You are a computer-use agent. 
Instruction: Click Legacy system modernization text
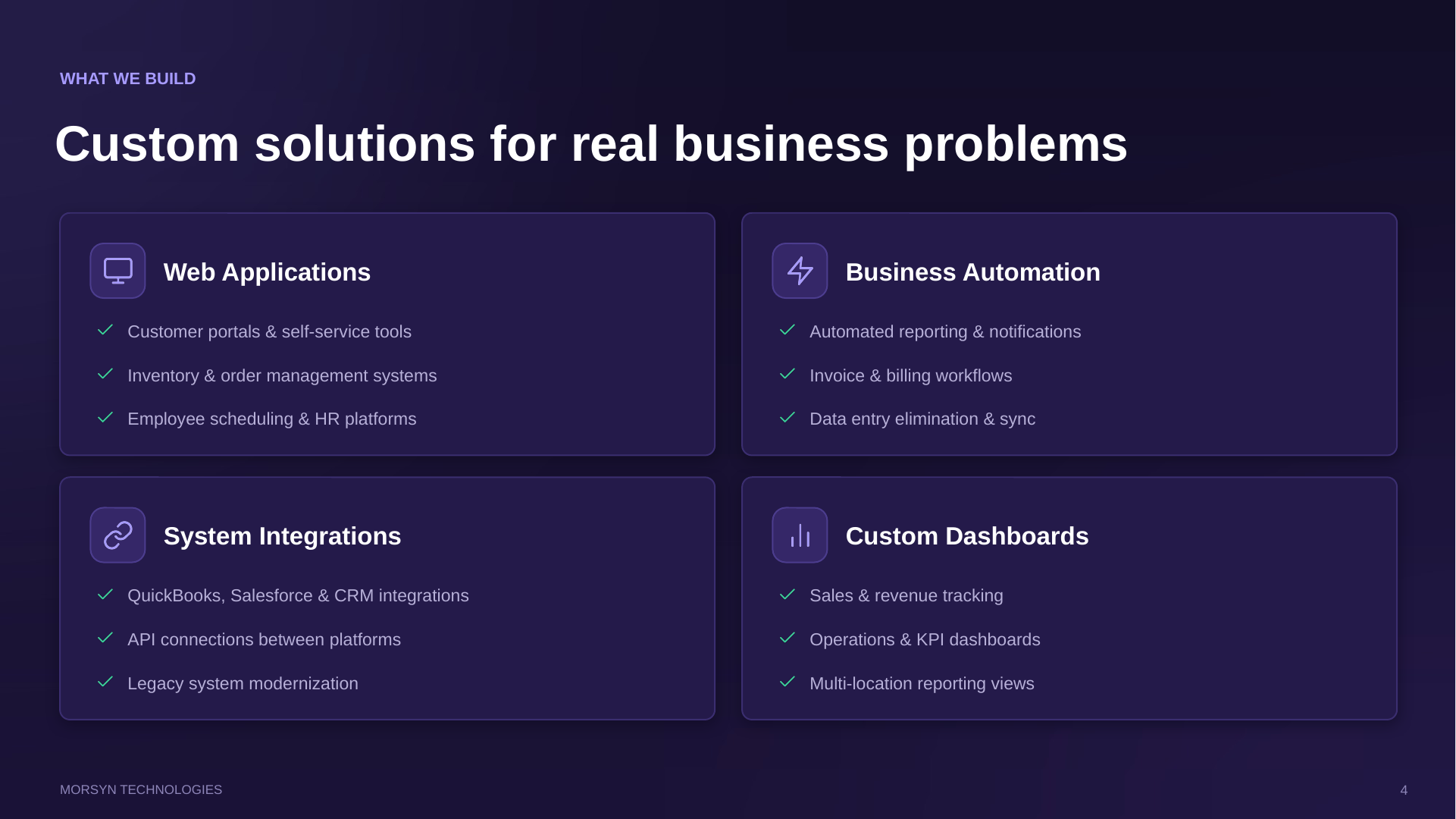click(243, 684)
